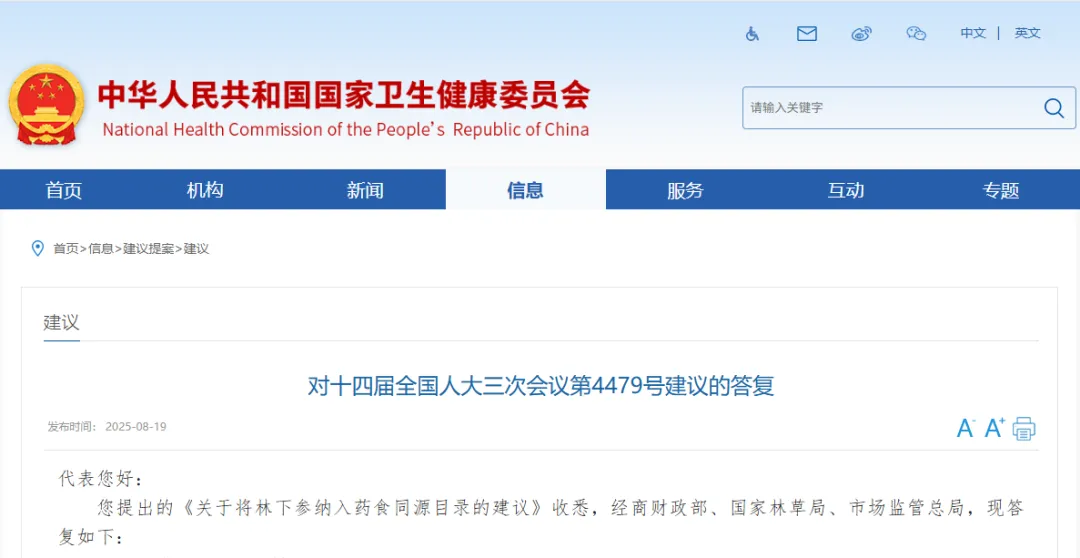Open the 首页 navigation tab

click(64, 190)
